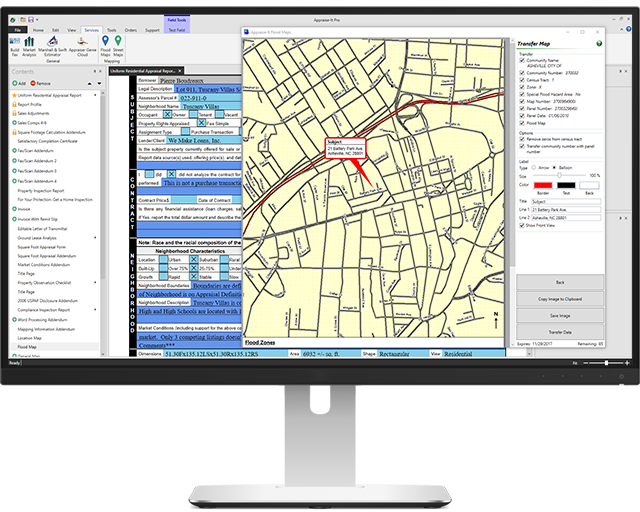Select Flood Map in Contents list
The image size is (640, 512).
pos(27,347)
